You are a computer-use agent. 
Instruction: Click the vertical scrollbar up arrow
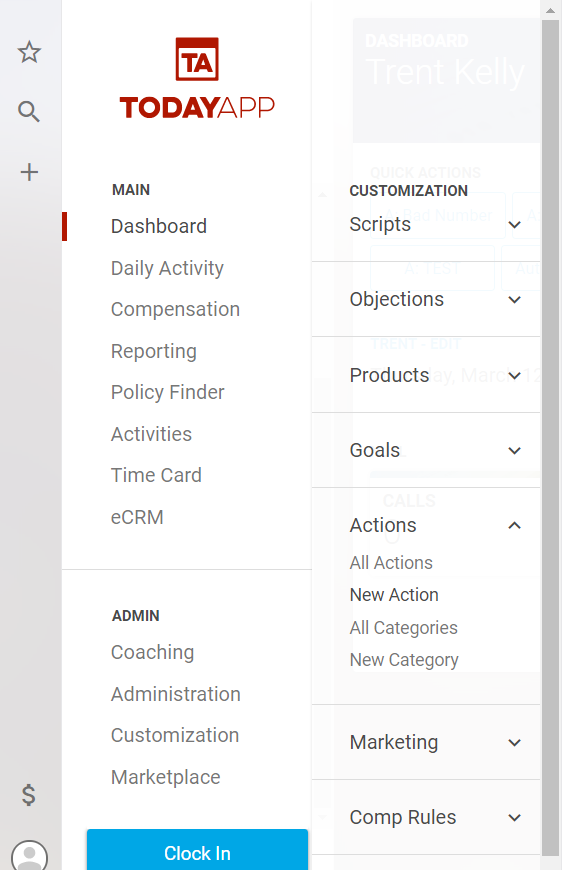pos(550,10)
